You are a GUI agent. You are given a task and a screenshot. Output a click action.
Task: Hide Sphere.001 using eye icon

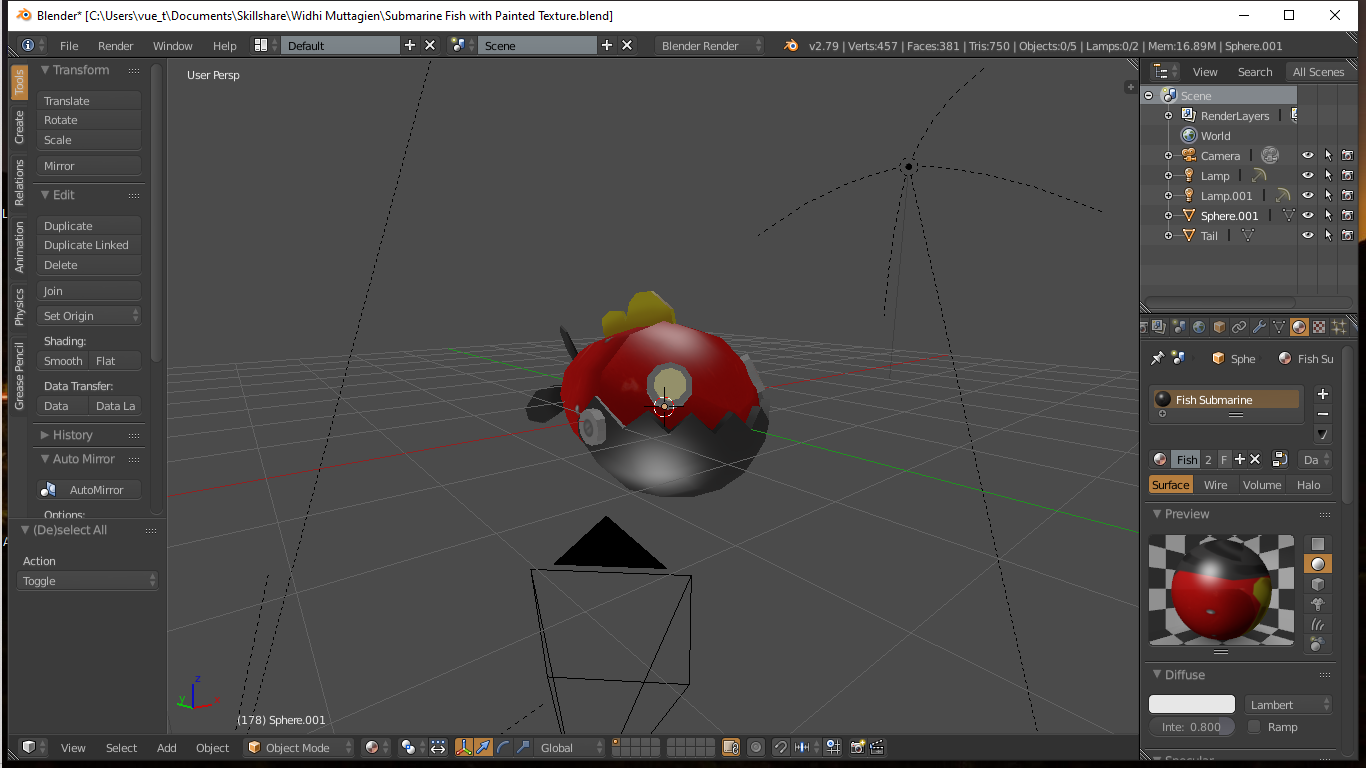pos(1307,215)
